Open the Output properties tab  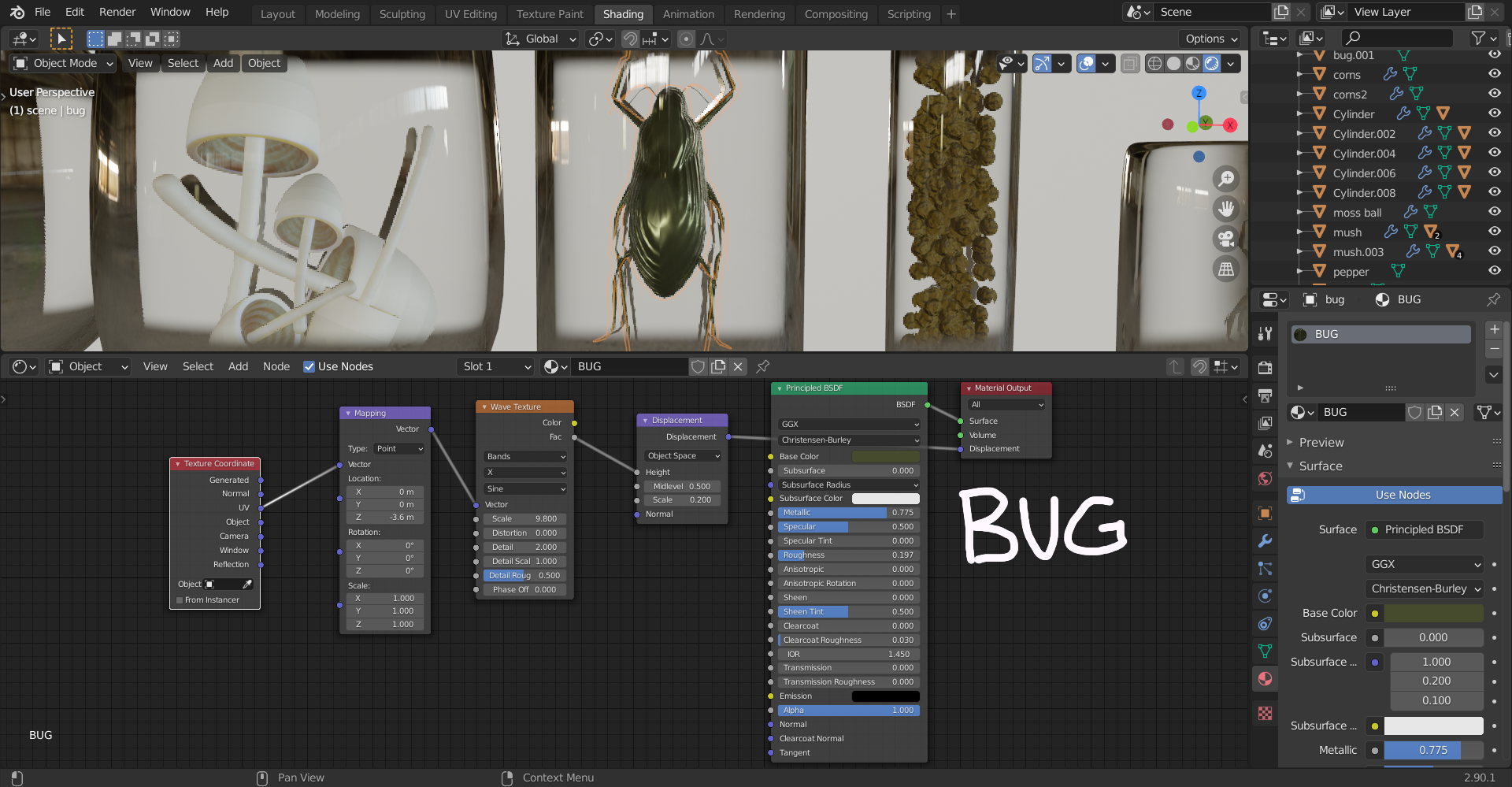tap(1265, 395)
